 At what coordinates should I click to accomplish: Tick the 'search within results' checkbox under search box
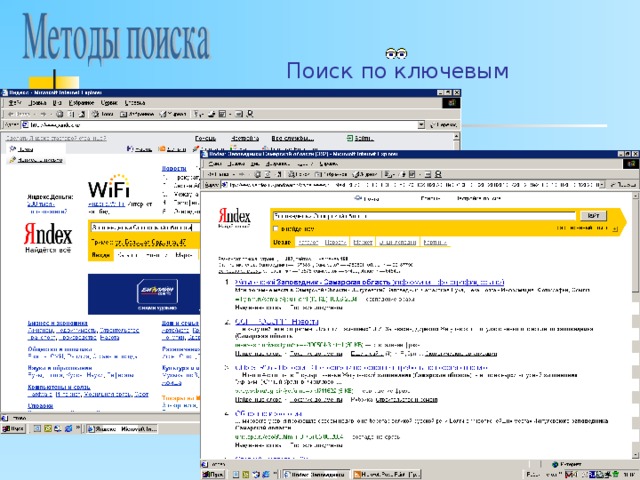point(277,229)
